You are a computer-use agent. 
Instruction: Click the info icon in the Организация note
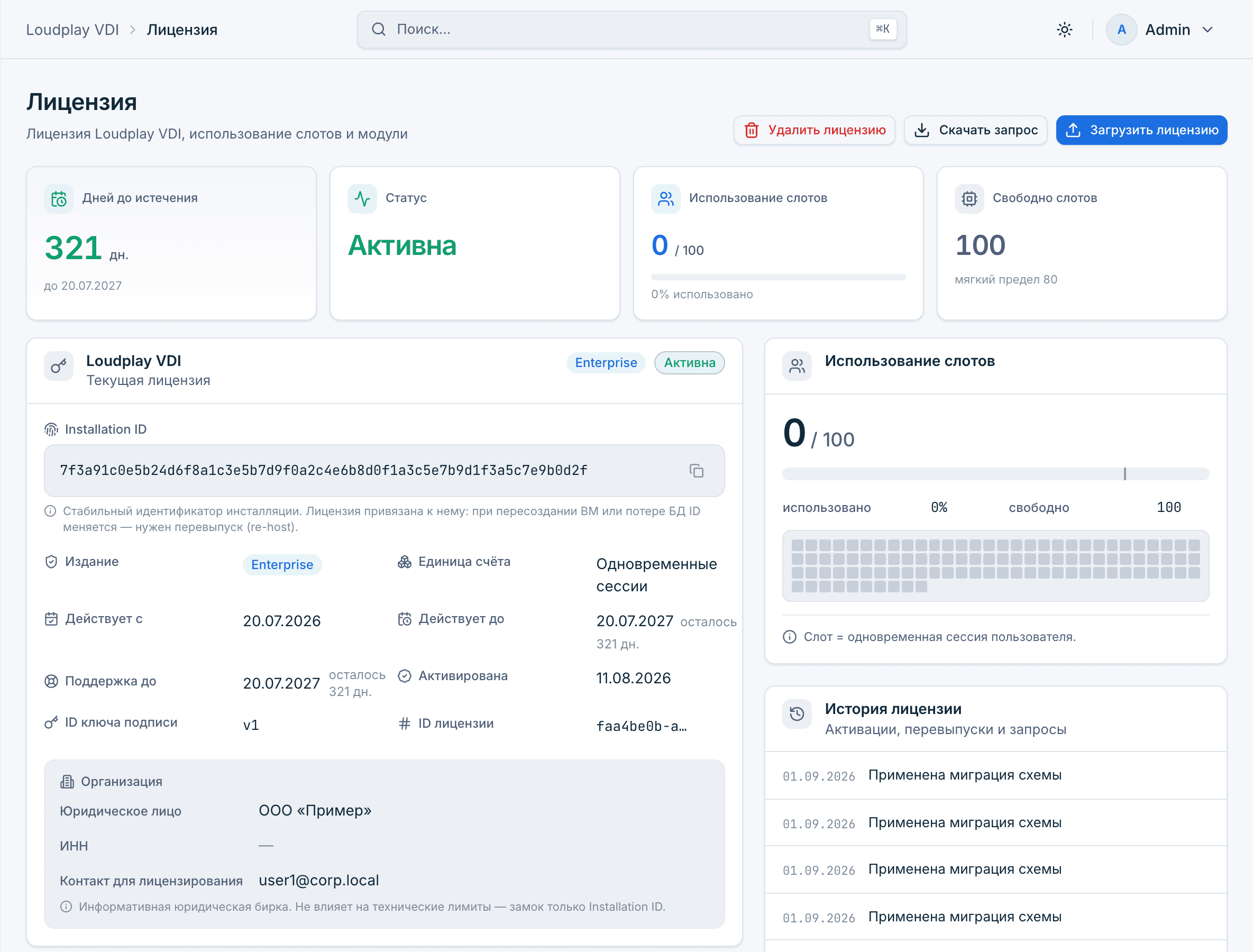66,907
